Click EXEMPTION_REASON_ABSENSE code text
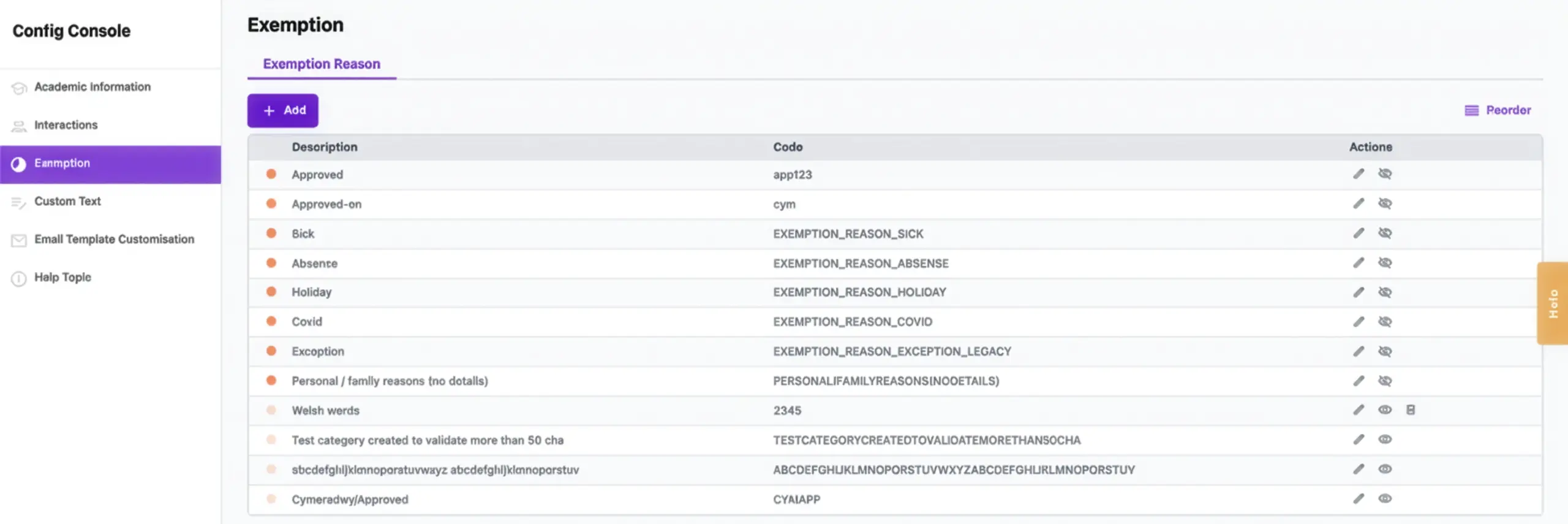1568x524 pixels. pyautogui.click(x=861, y=264)
